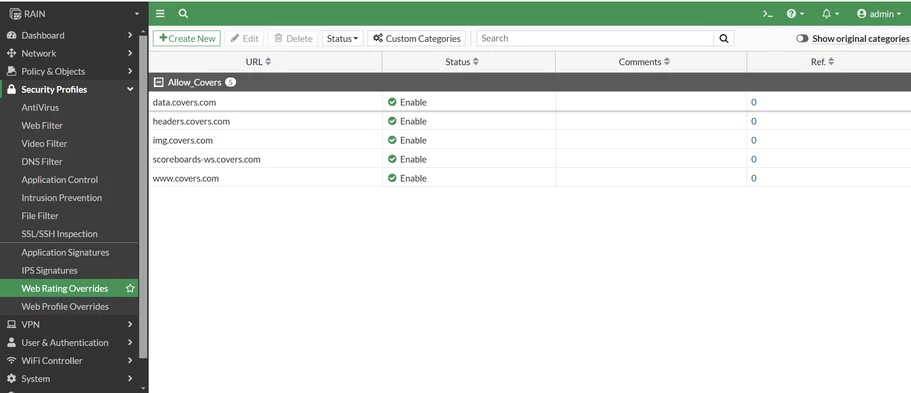Viewport: 911px width, 393px height.
Task: Click the Edit button
Action: (x=245, y=38)
